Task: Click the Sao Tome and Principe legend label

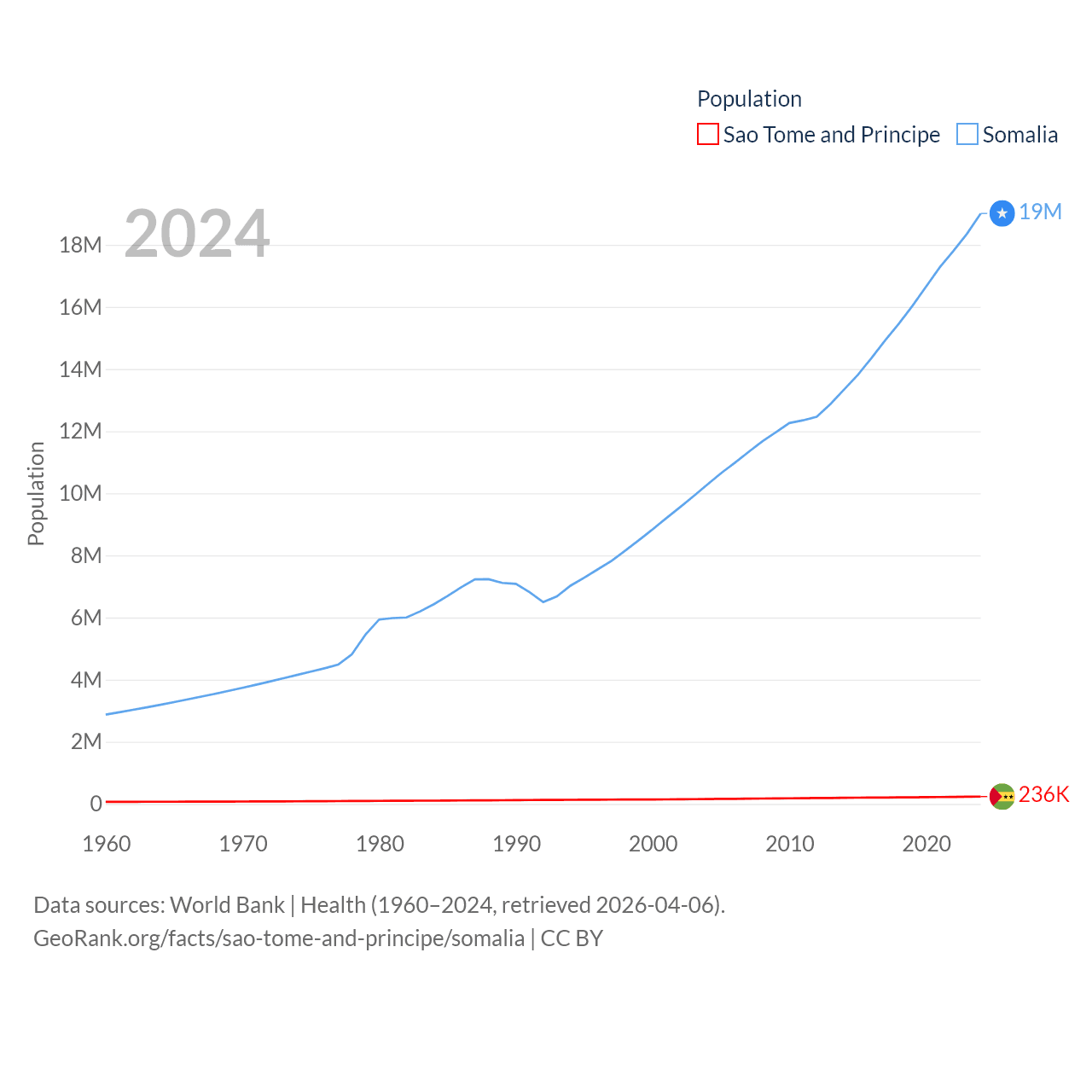Action: point(831,135)
